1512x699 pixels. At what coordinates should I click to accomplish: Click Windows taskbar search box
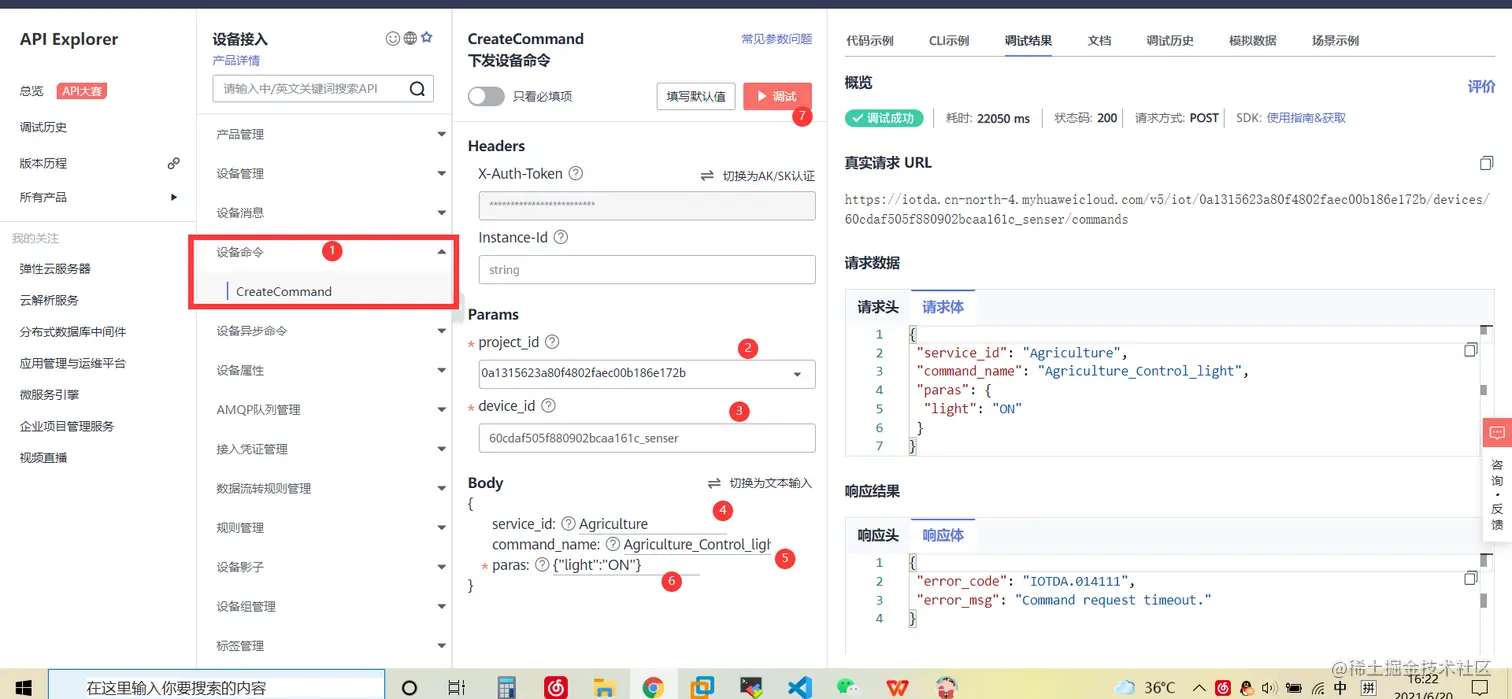(x=216, y=687)
